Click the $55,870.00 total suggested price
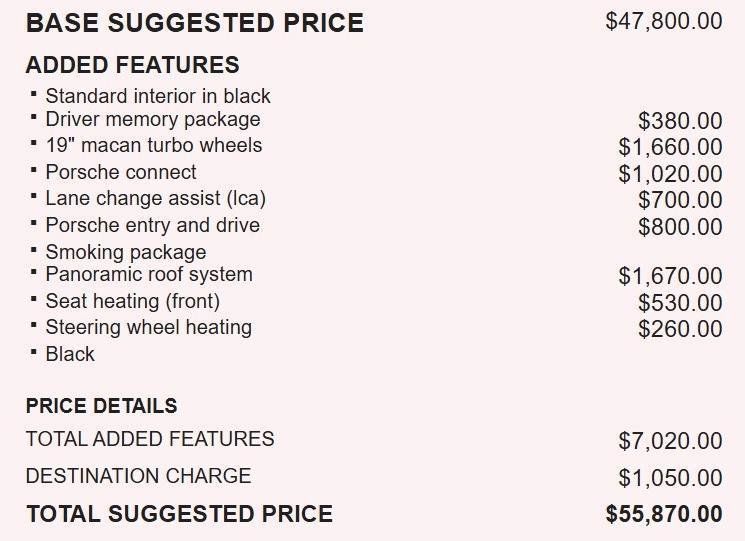The image size is (745, 541). click(x=663, y=514)
